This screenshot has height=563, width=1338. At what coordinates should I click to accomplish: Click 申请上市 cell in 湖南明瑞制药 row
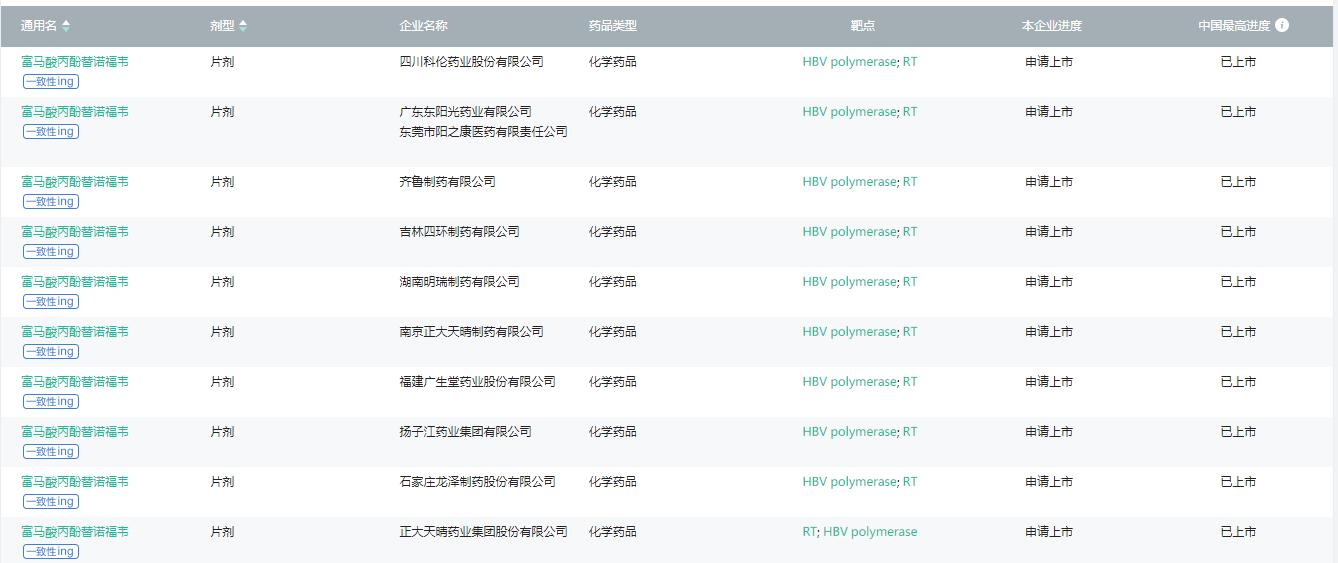pyautogui.click(x=1049, y=282)
